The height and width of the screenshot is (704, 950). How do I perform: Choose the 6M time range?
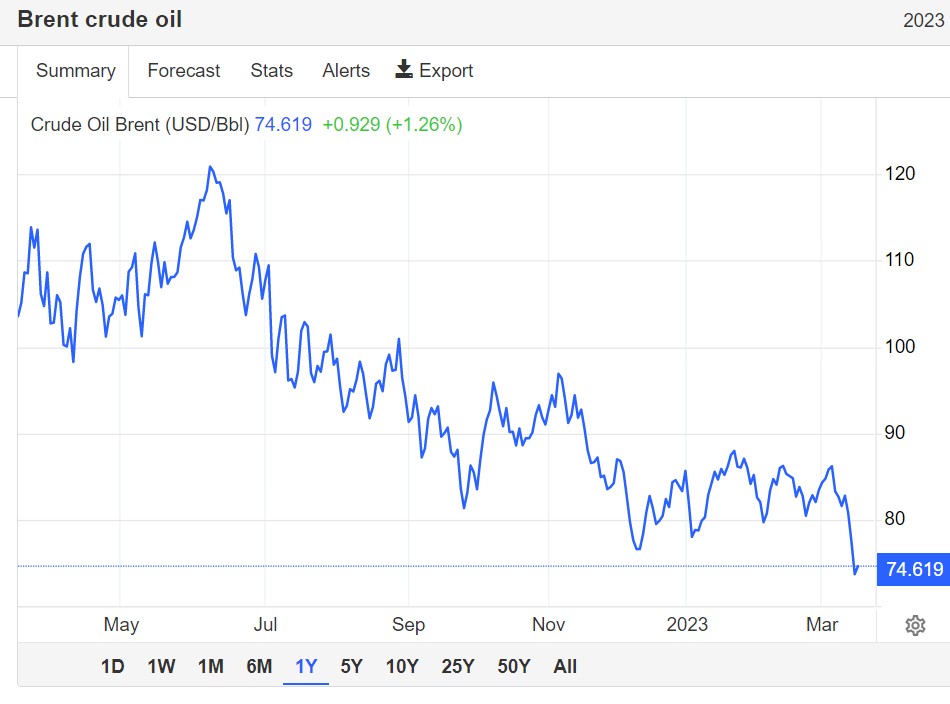[x=259, y=667]
